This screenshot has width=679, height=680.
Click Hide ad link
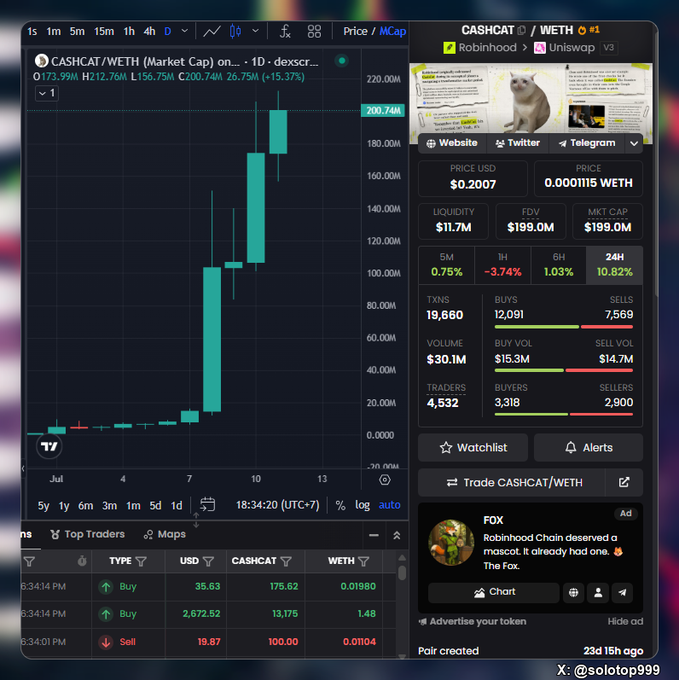pos(625,621)
